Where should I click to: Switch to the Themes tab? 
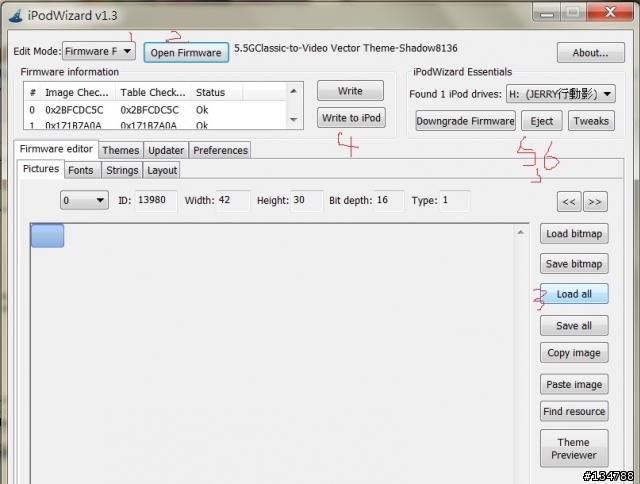pyautogui.click(x=121, y=150)
